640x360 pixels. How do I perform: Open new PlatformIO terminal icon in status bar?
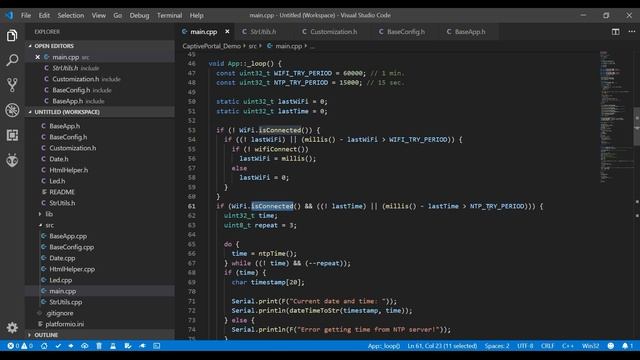tap(157, 346)
